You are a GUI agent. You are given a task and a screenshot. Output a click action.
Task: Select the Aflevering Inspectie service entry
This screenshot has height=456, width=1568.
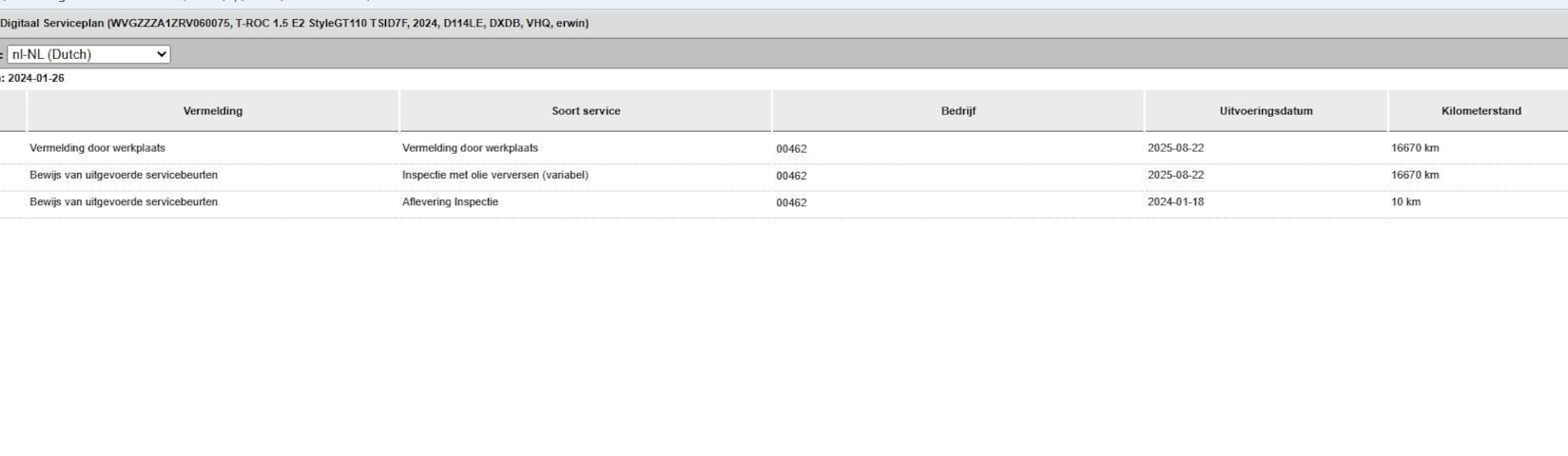point(450,201)
